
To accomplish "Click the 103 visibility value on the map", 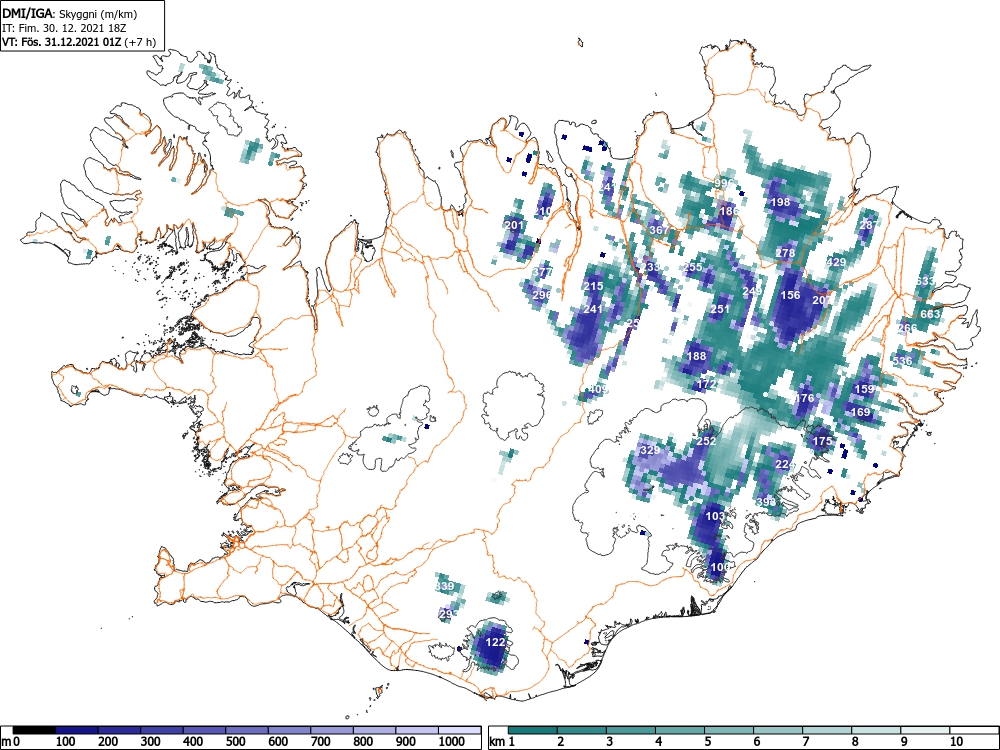I will pyautogui.click(x=716, y=516).
